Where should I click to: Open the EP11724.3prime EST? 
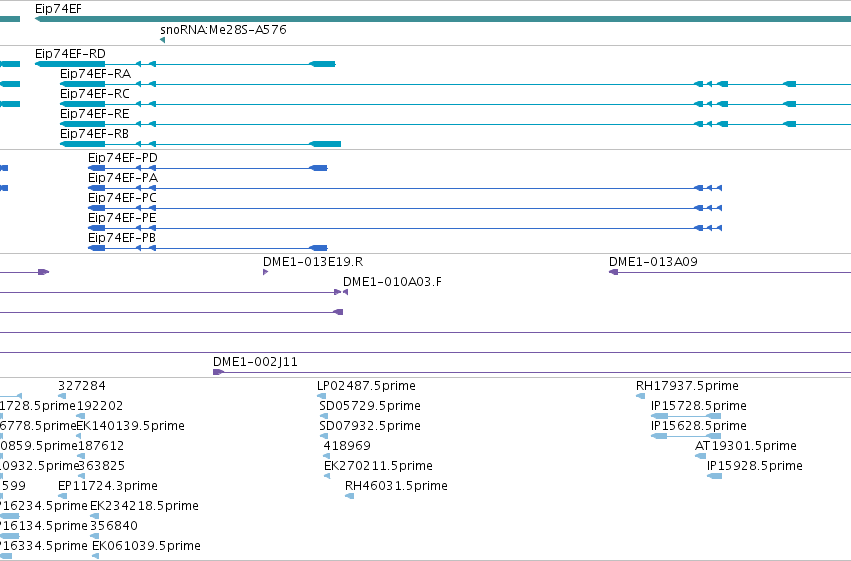[x=62, y=496]
